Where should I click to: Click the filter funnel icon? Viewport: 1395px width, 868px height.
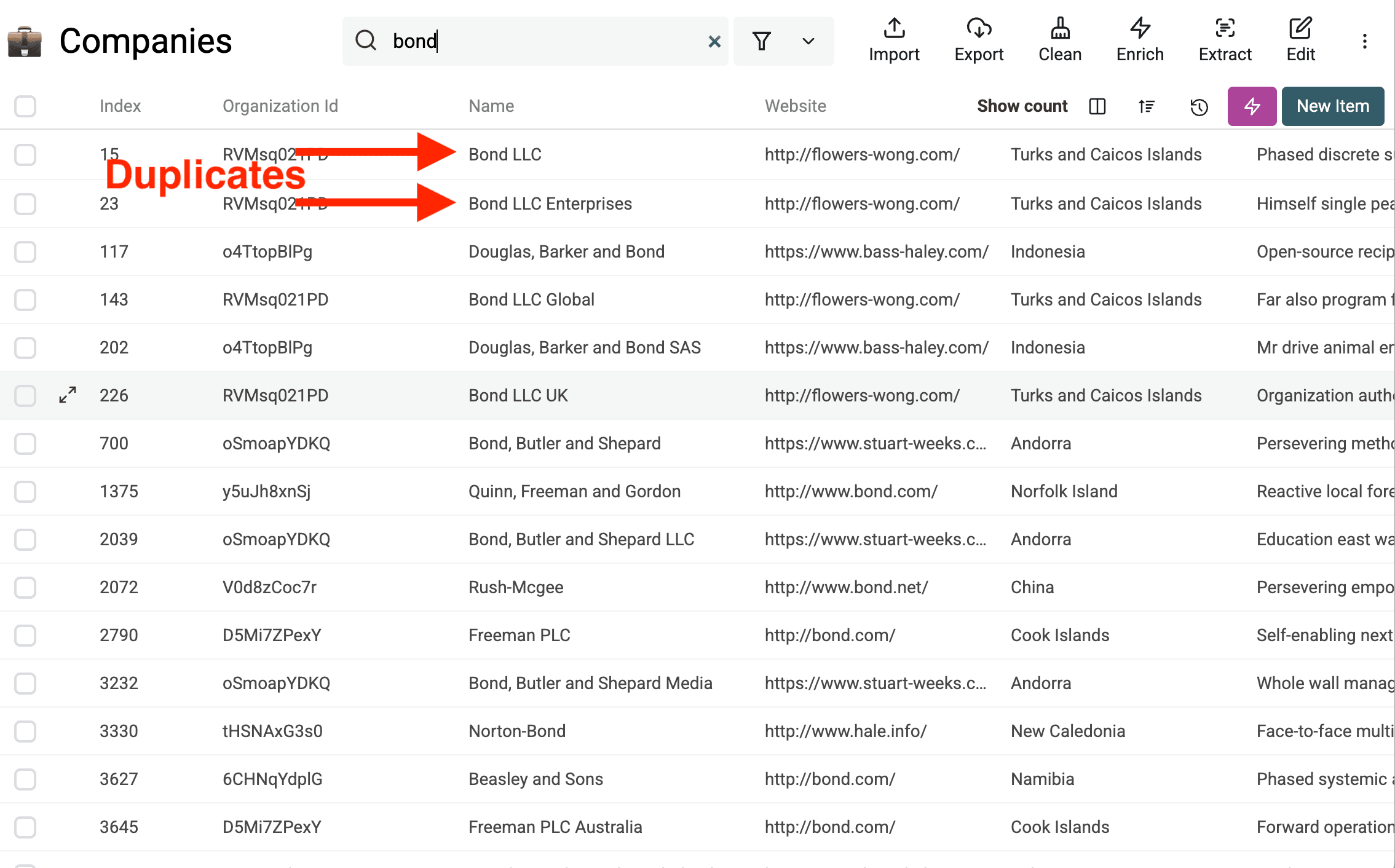click(x=762, y=41)
